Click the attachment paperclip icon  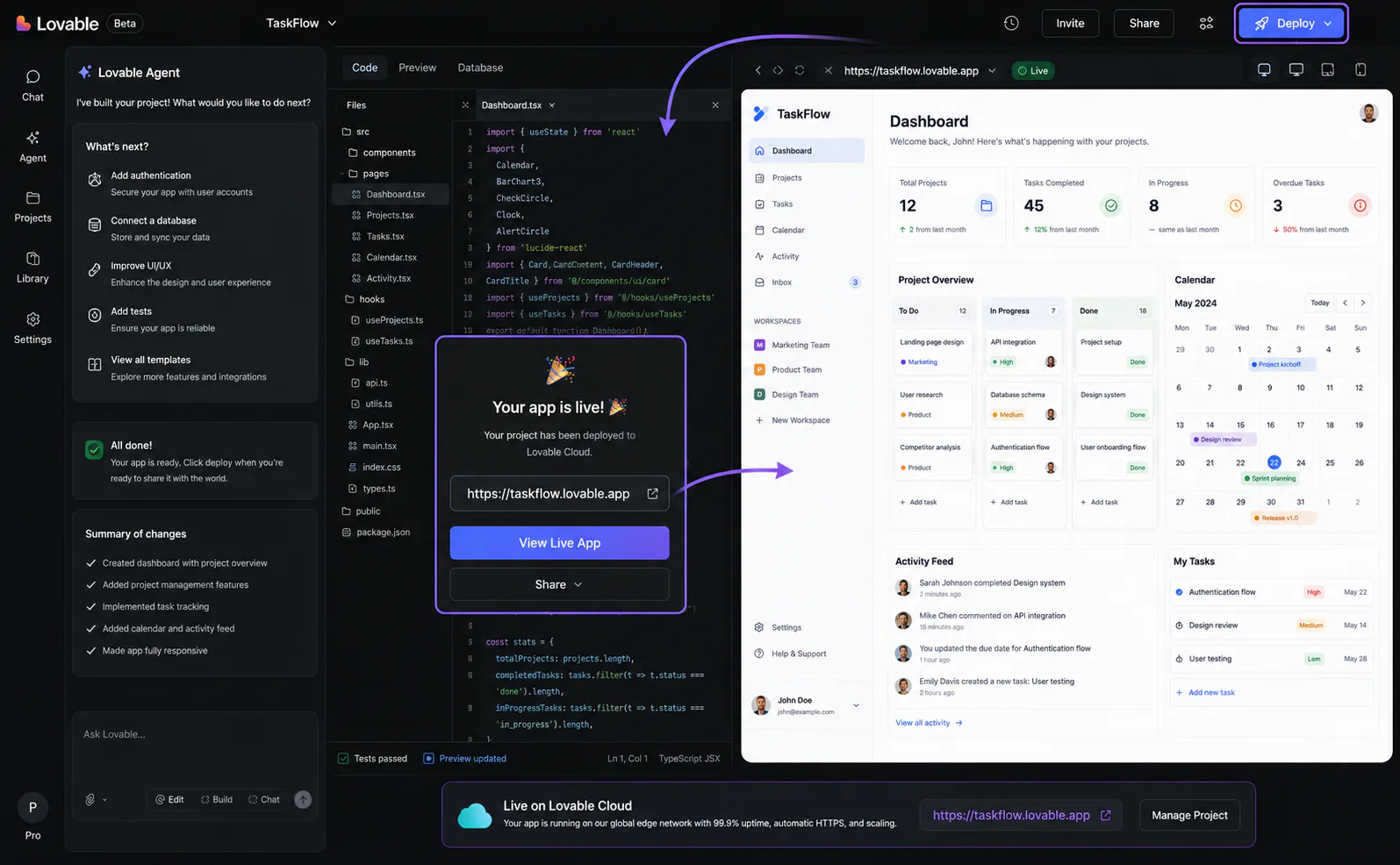(90, 799)
